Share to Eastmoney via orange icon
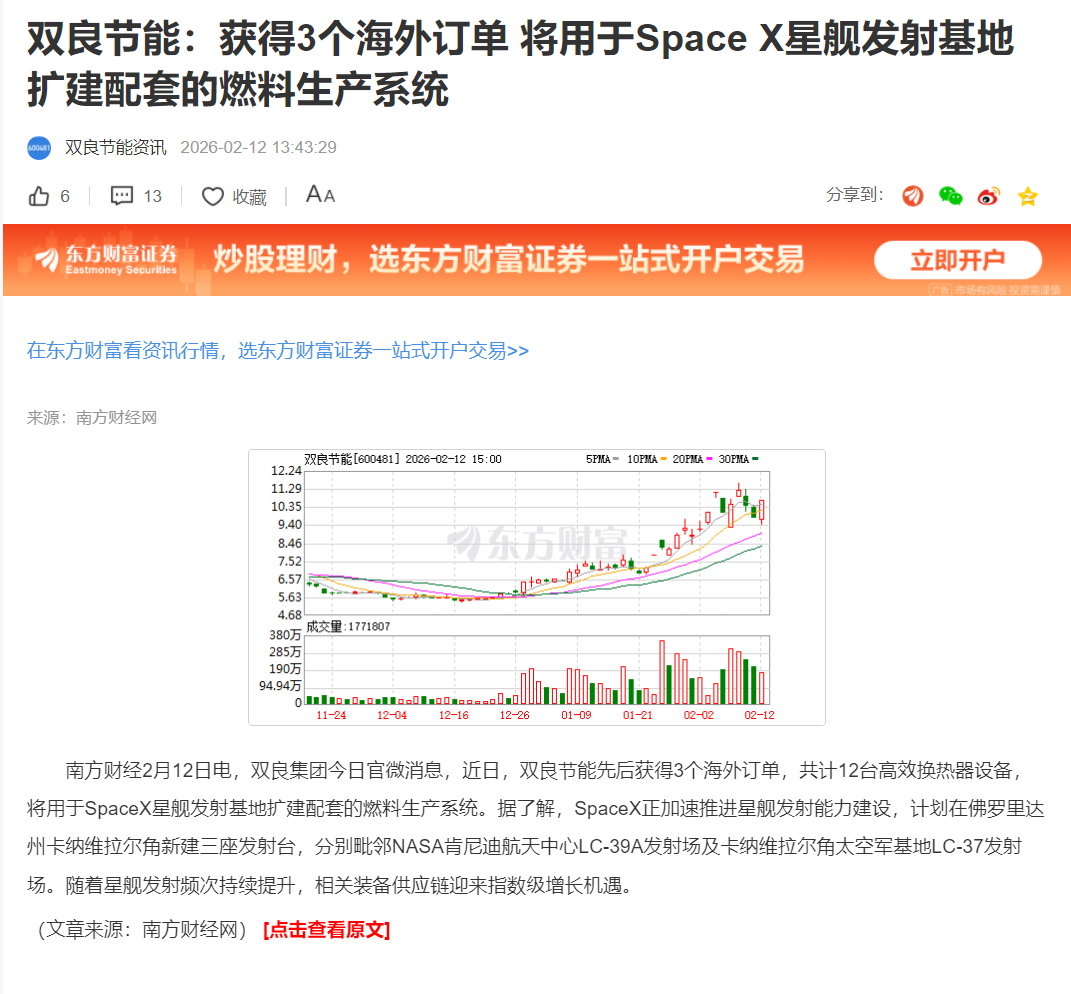 [913, 196]
